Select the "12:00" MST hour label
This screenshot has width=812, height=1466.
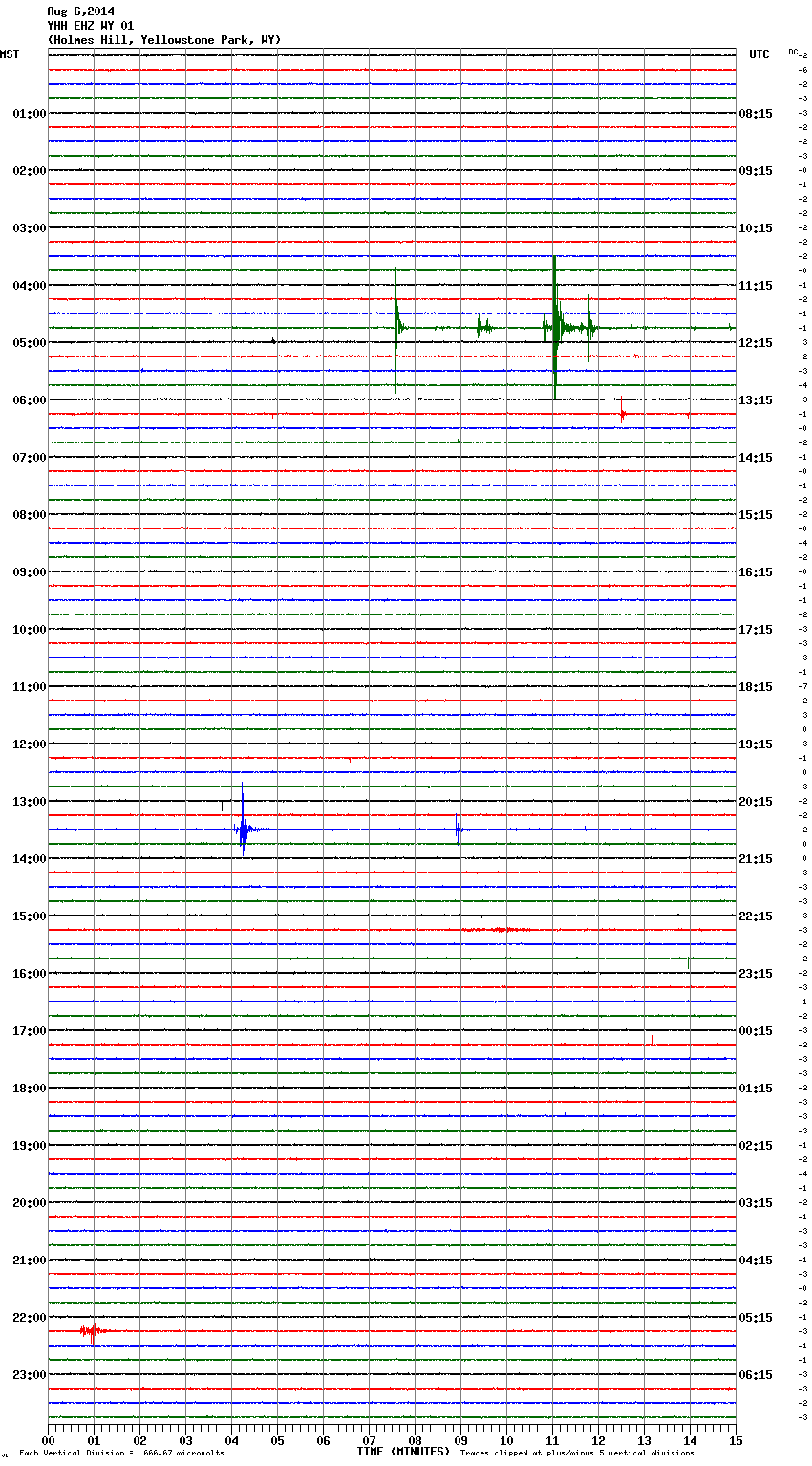pos(30,744)
